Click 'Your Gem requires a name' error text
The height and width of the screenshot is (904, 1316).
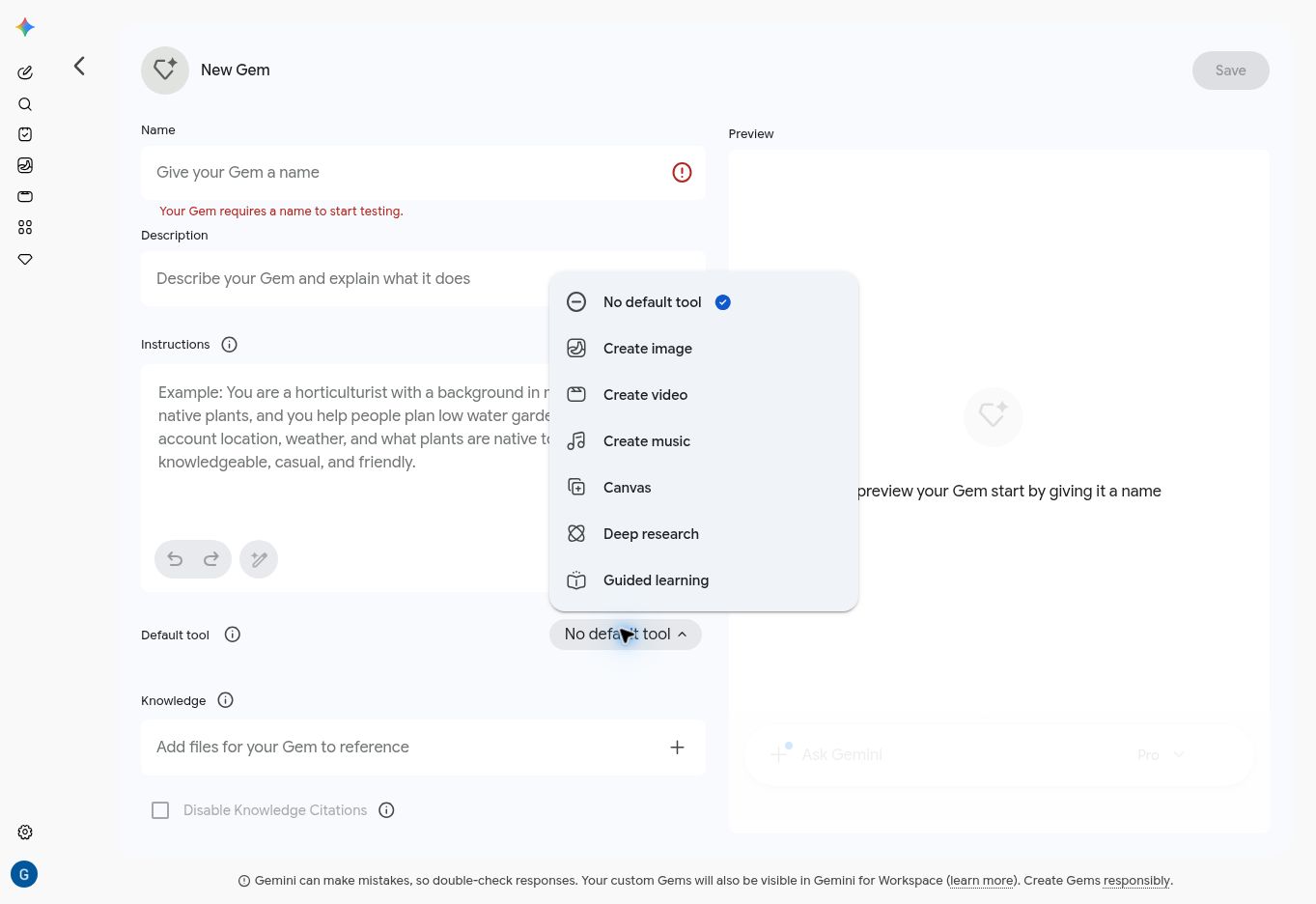click(281, 212)
